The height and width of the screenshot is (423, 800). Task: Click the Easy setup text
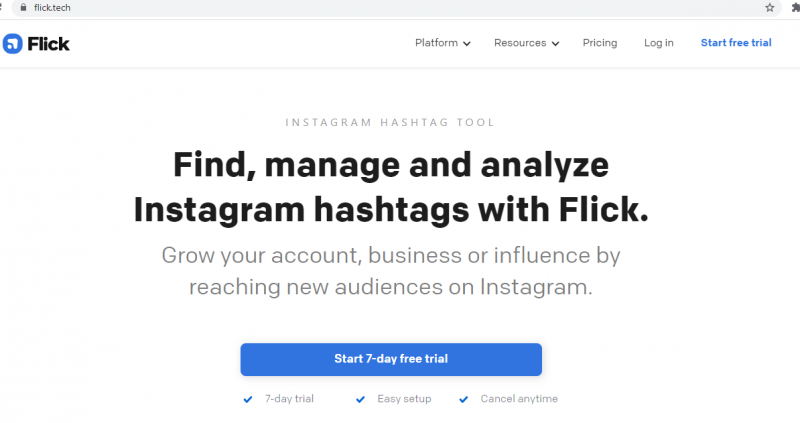(404, 399)
